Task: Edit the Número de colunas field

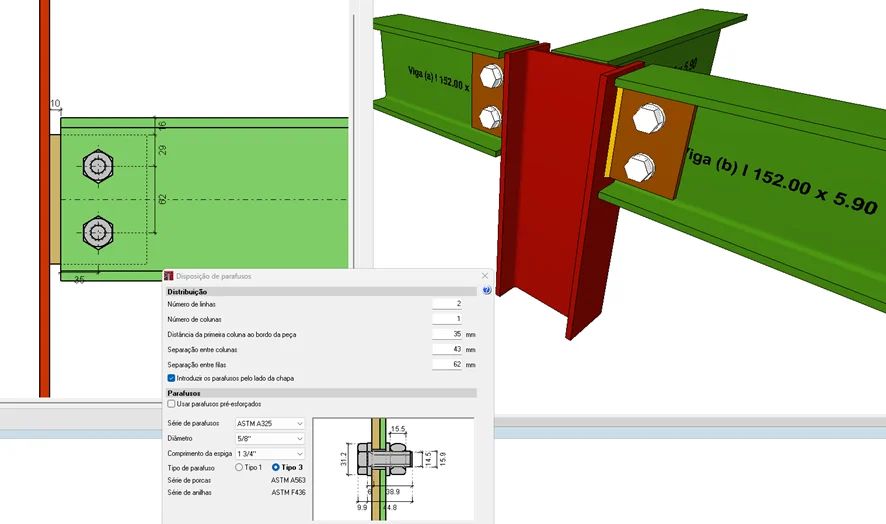Action: [x=448, y=319]
